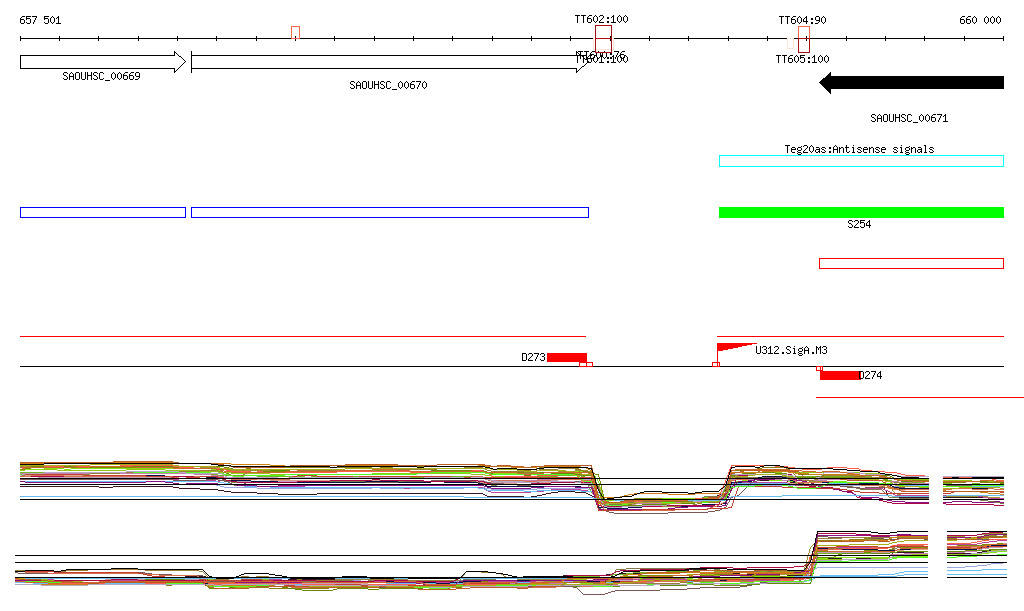
Task: Click the TT604:90 text label
Action: (x=803, y=20)
